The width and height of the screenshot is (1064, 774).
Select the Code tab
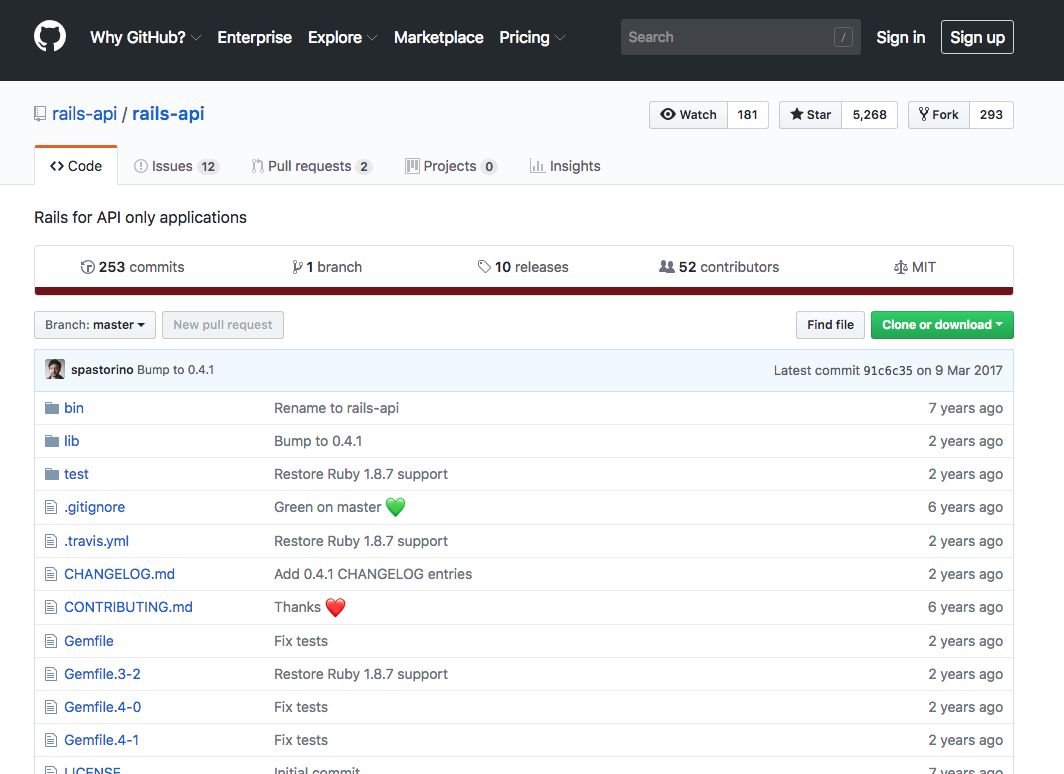pyautogui.click(x=76, y=166)
